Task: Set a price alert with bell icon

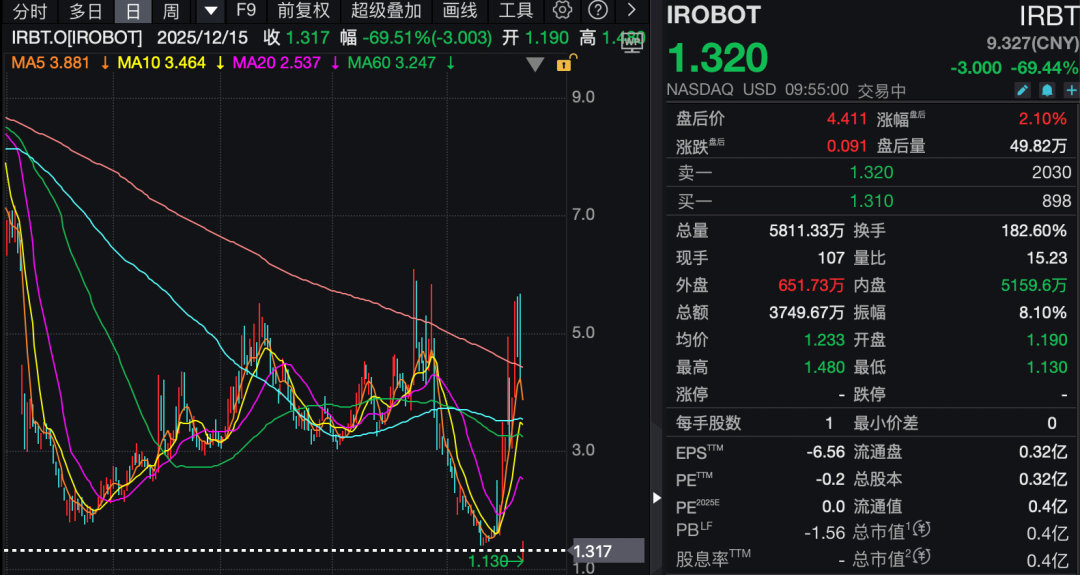Action: point(1047,90)
